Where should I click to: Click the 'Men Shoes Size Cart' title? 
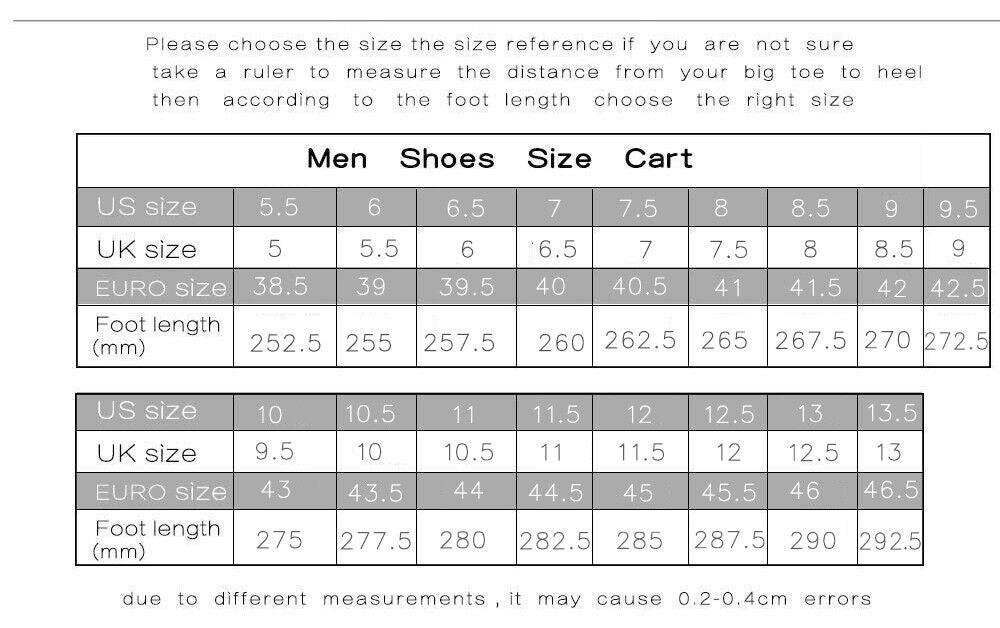(499, 158)
